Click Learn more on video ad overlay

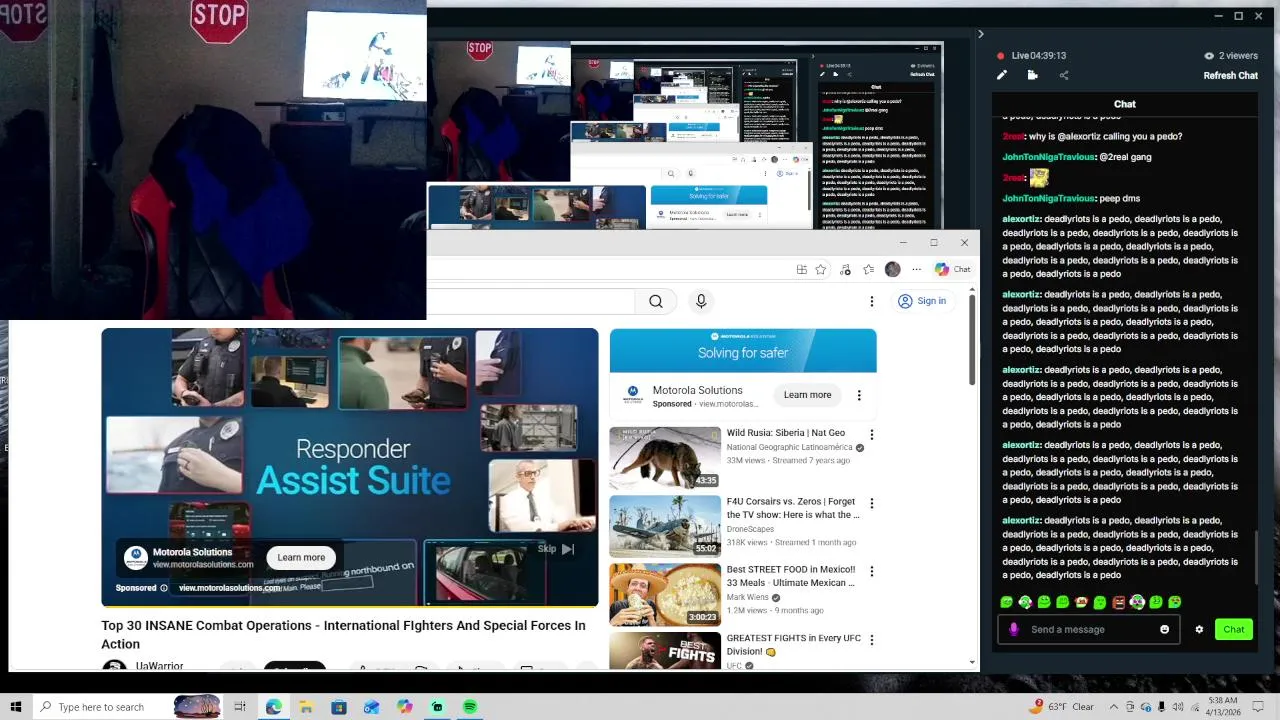tap(301, 558)
